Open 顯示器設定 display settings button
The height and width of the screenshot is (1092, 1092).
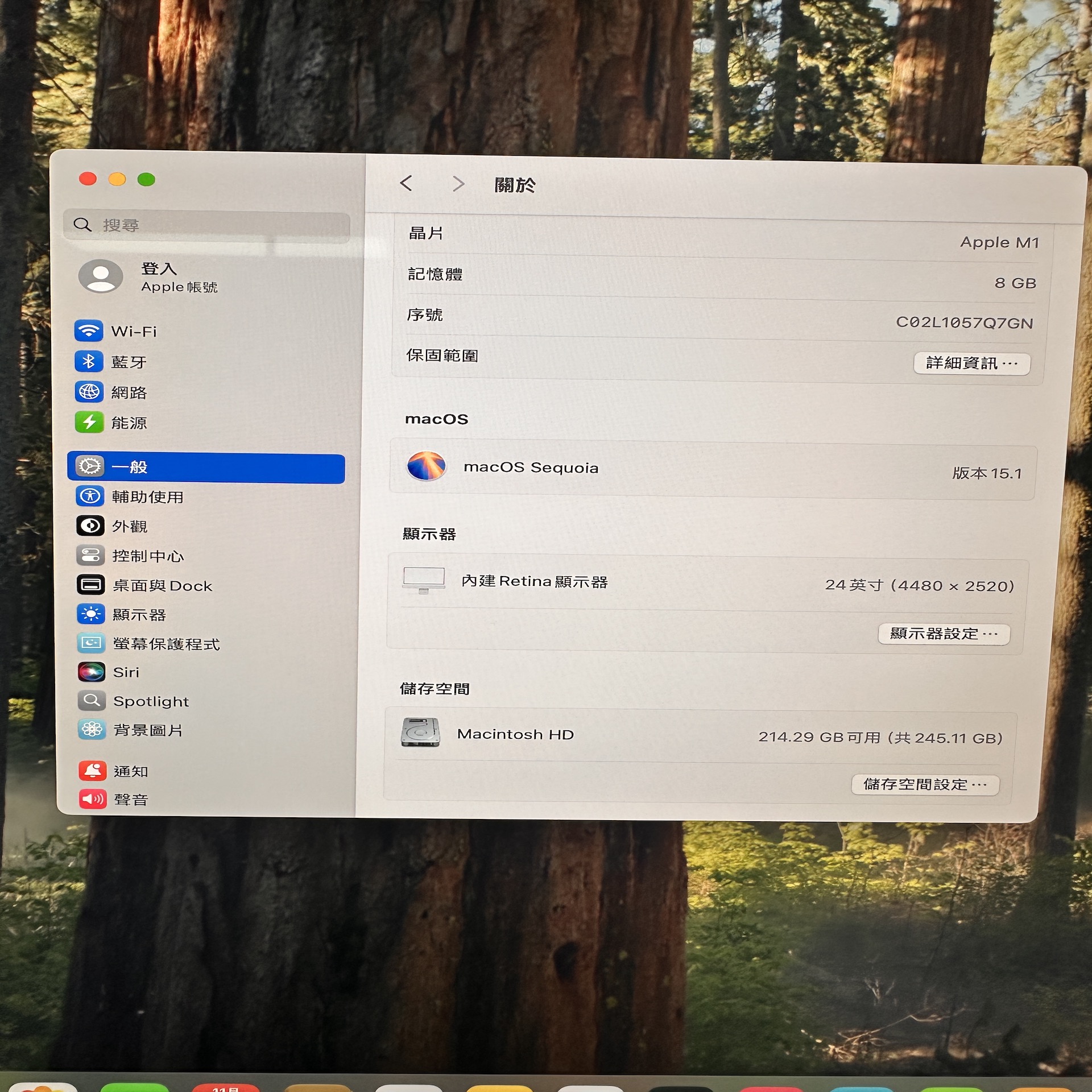pyautogui.click(x=944, y=634)
